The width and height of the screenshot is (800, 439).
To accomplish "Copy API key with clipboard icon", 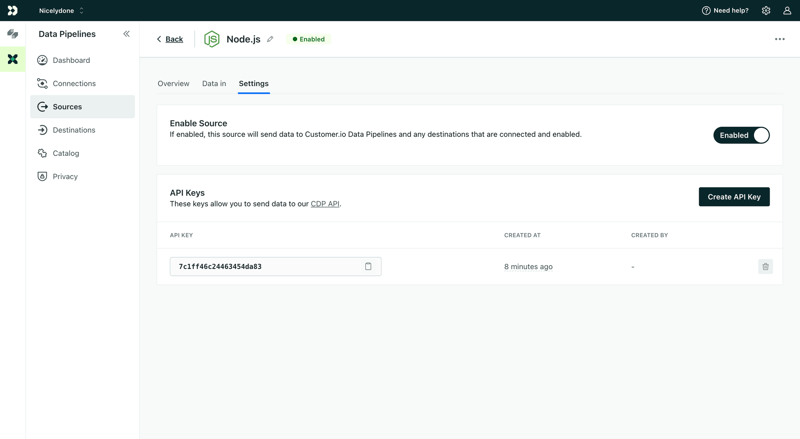I will [x=368, y=266].
